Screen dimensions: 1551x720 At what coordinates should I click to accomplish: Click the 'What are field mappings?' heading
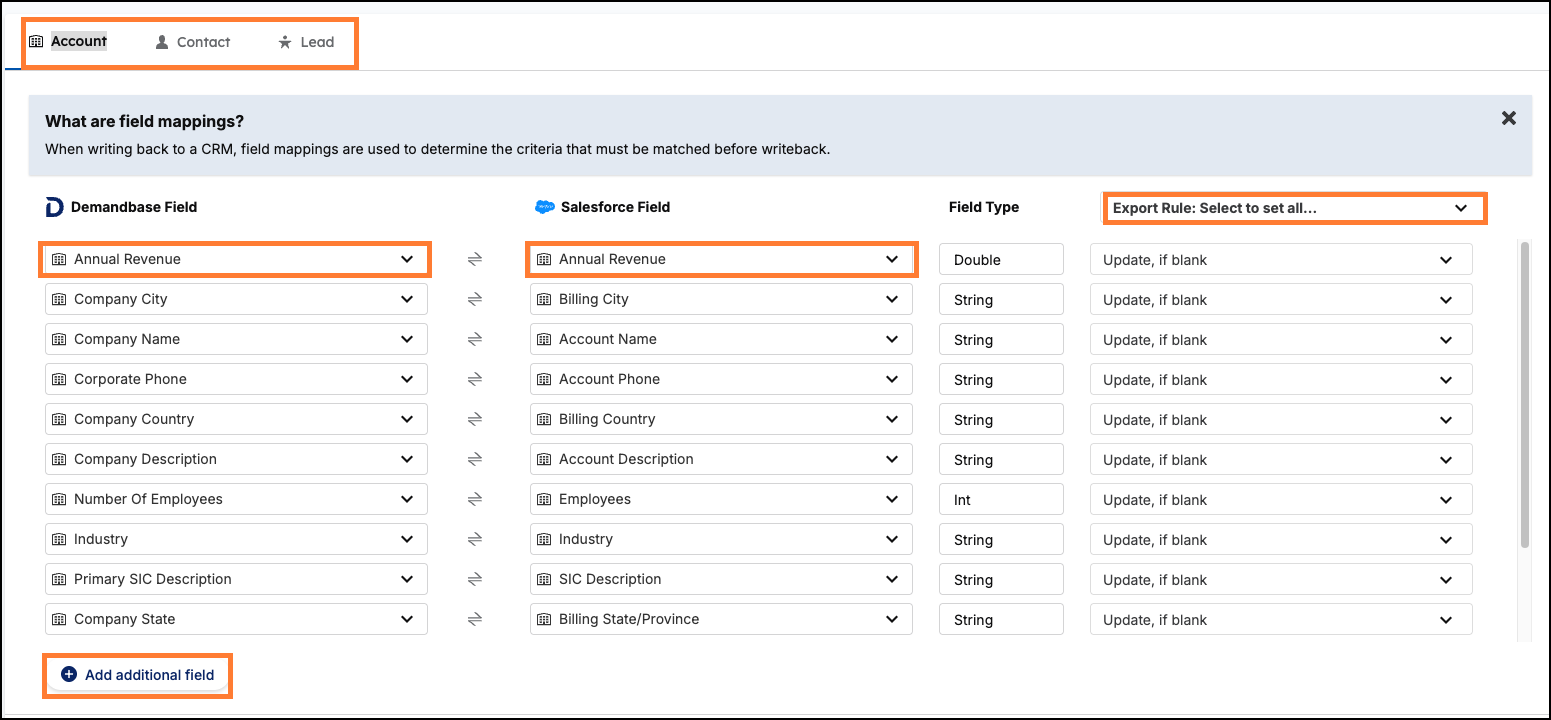[x=145, y=121]
